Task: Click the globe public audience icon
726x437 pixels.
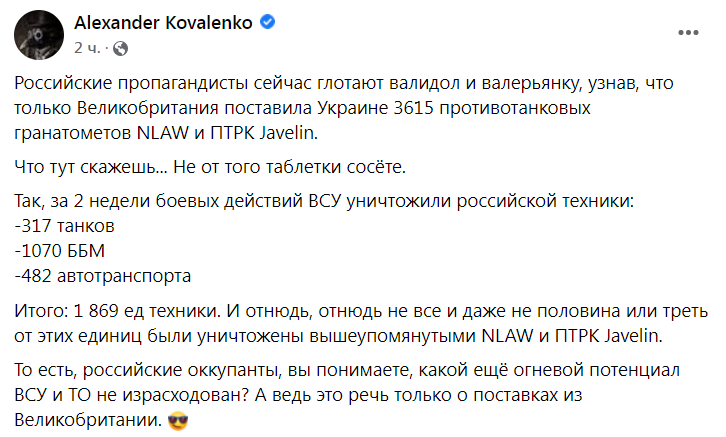Action: pos(120,48)
